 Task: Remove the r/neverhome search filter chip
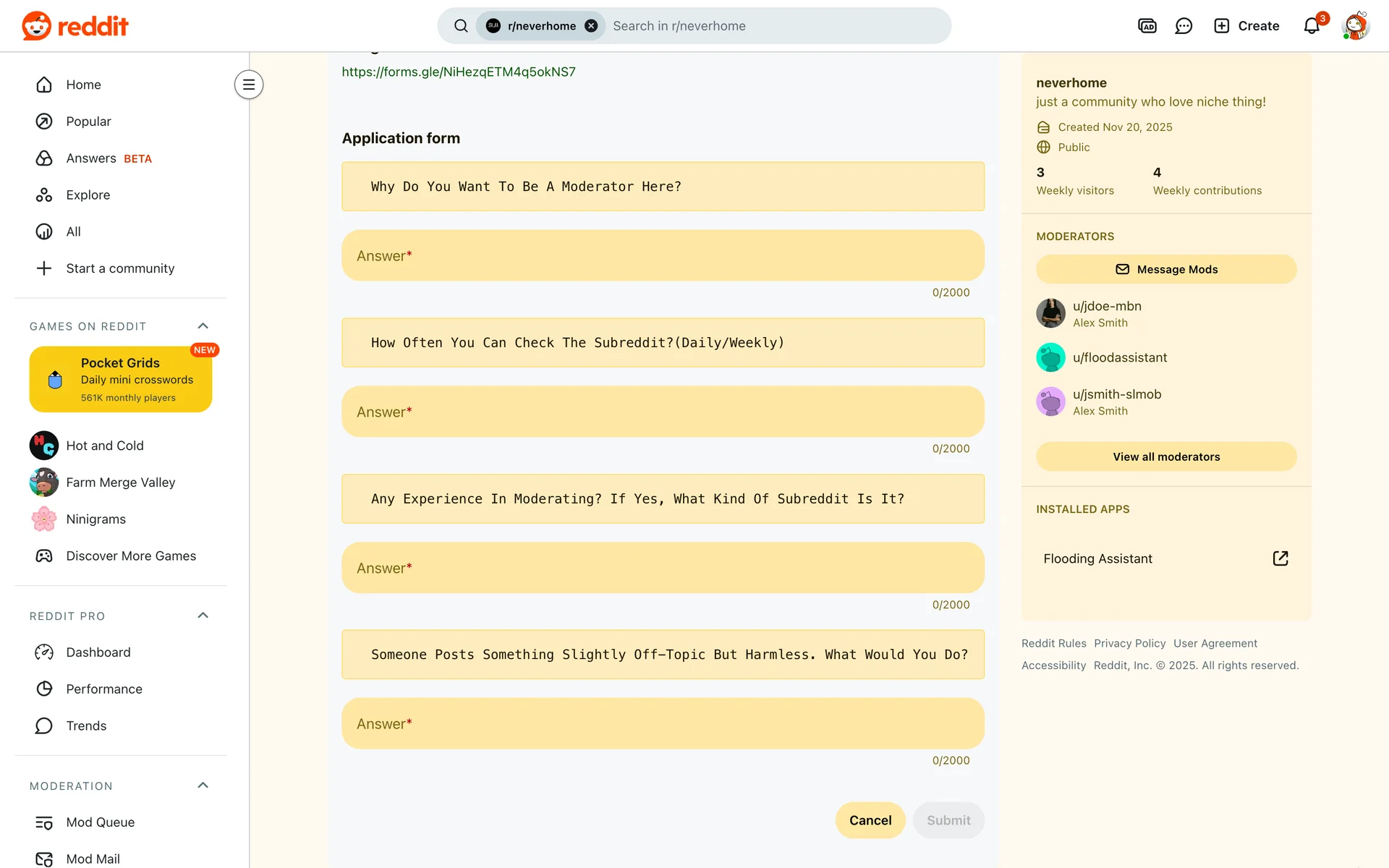591,26
